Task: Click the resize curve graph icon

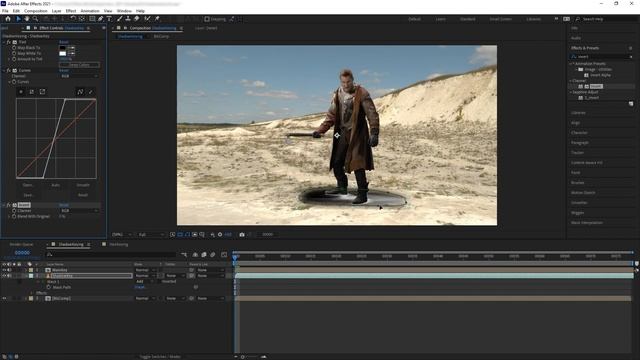Action: click(x=42, y=92)
